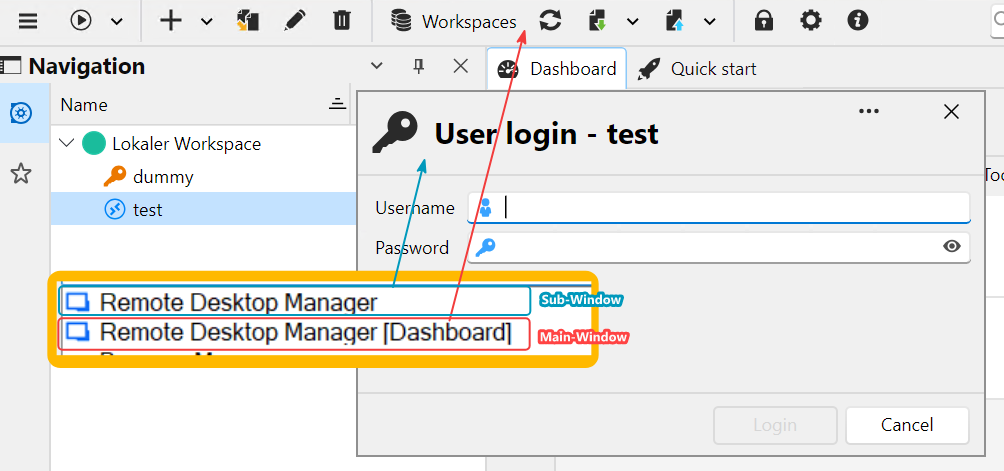The width and height of the screenshot is (1004, 471).
Task: Switch to the Dashboard tab
Action: 556,68
